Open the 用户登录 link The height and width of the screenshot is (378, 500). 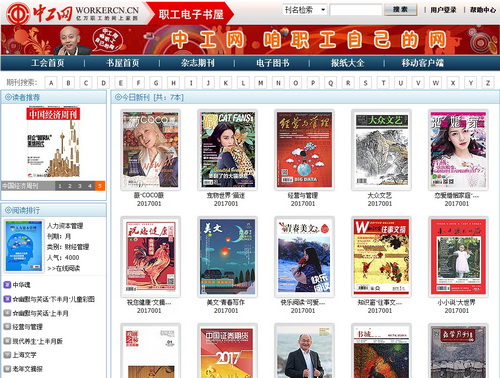point(443,10)
